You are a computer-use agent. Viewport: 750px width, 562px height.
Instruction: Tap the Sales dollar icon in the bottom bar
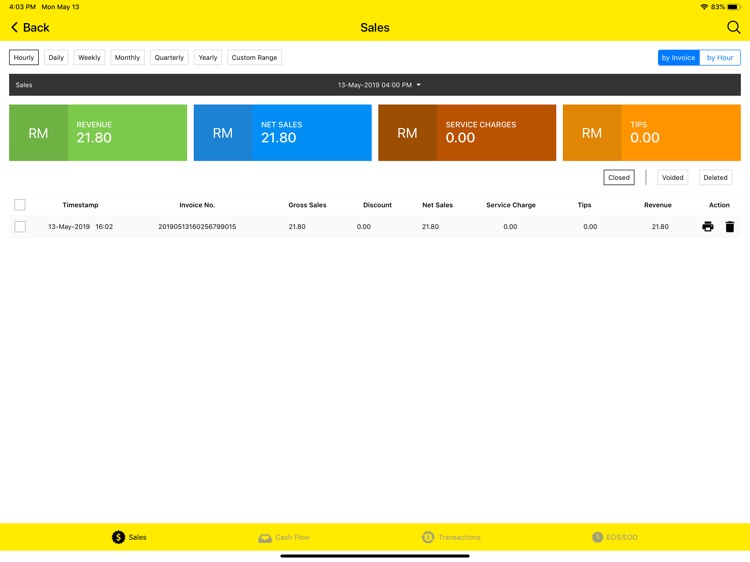click(118, 537)
